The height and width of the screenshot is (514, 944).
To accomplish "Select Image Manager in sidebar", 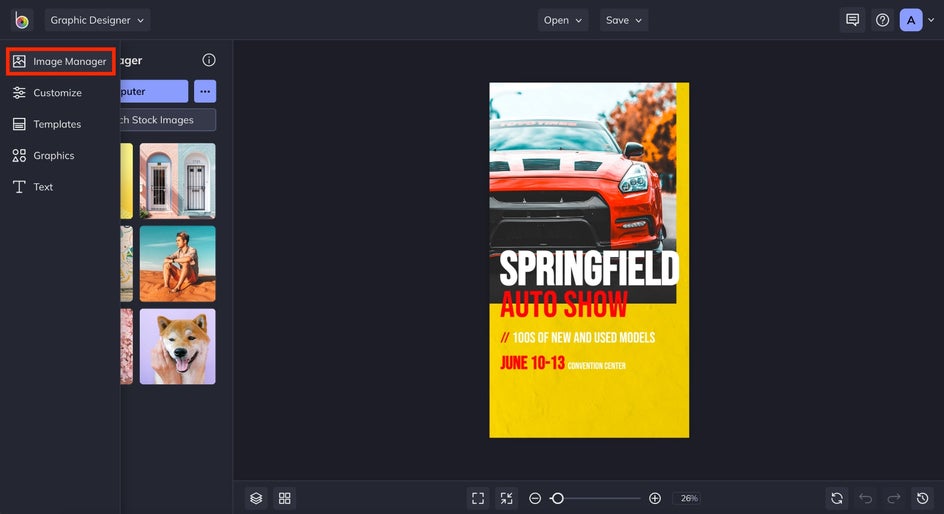I will tap(60, 61).
